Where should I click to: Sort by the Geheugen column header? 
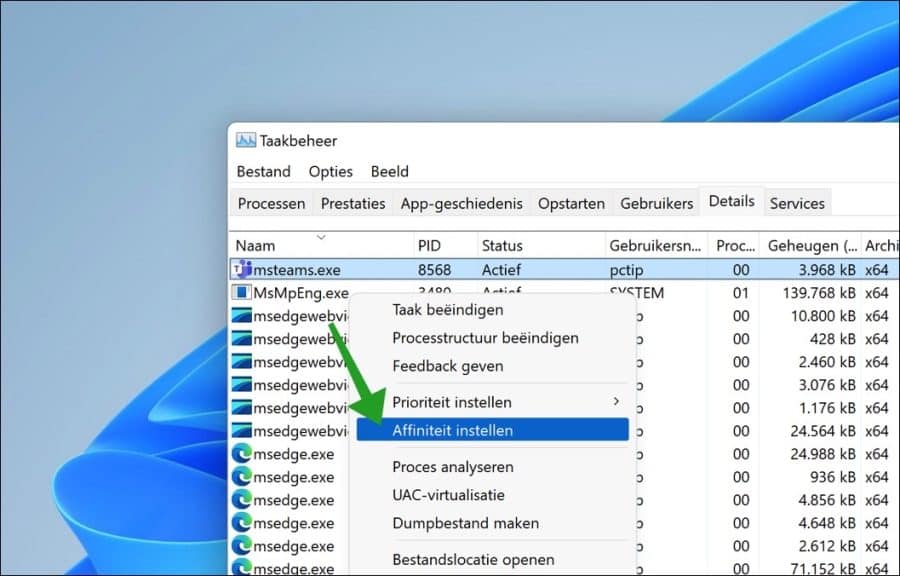tap(810, 245)
